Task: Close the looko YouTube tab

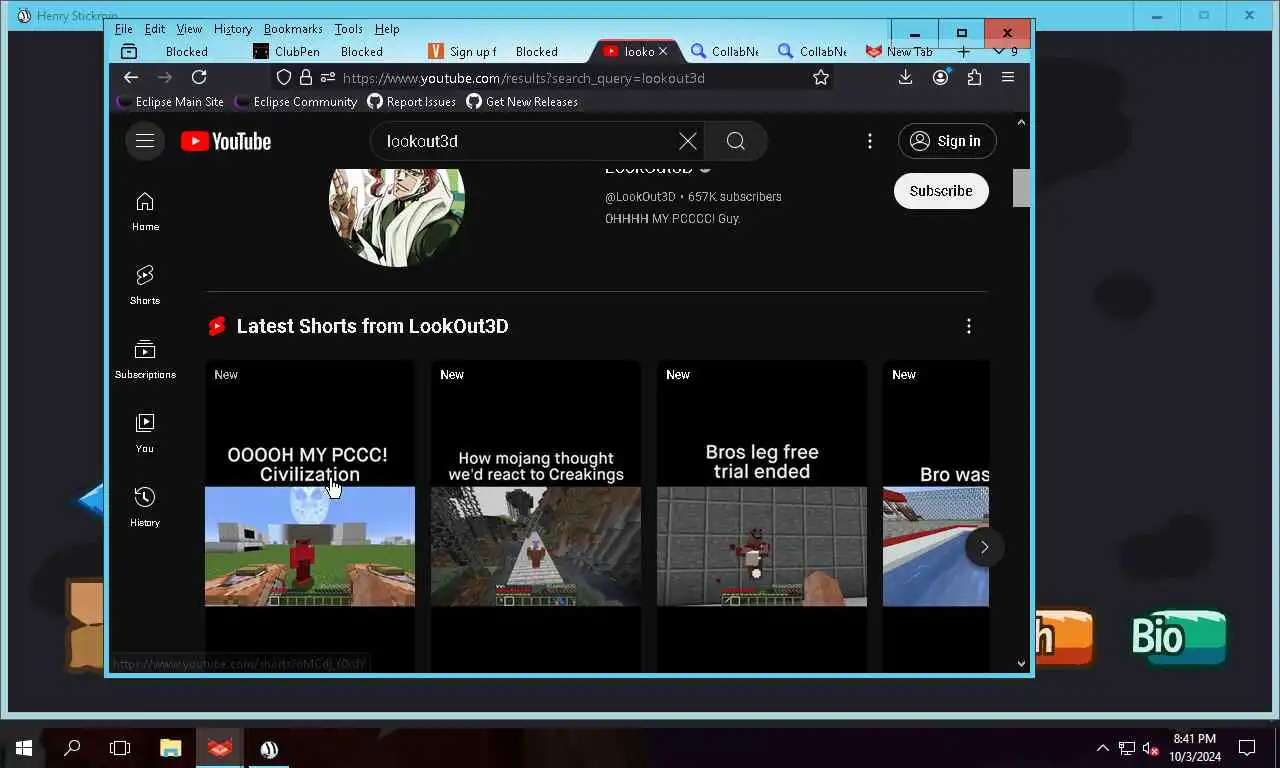Action: 662,52
